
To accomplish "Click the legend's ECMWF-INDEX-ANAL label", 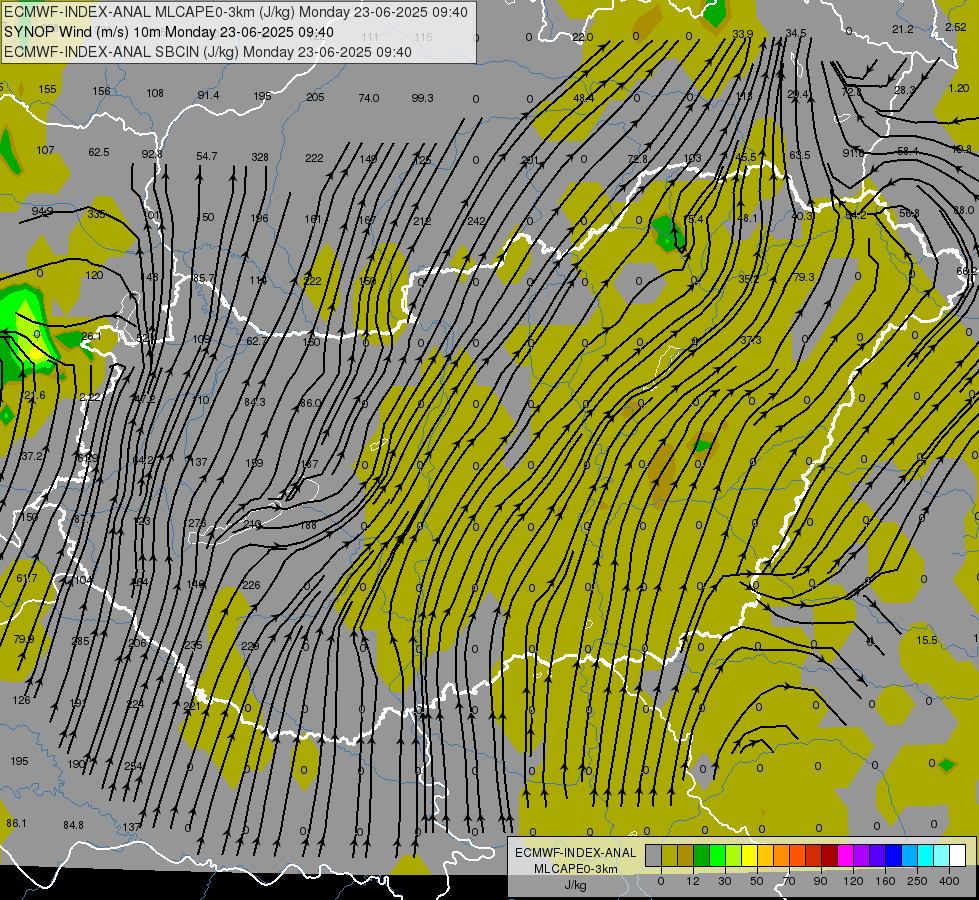I will [x=575, y=853].
